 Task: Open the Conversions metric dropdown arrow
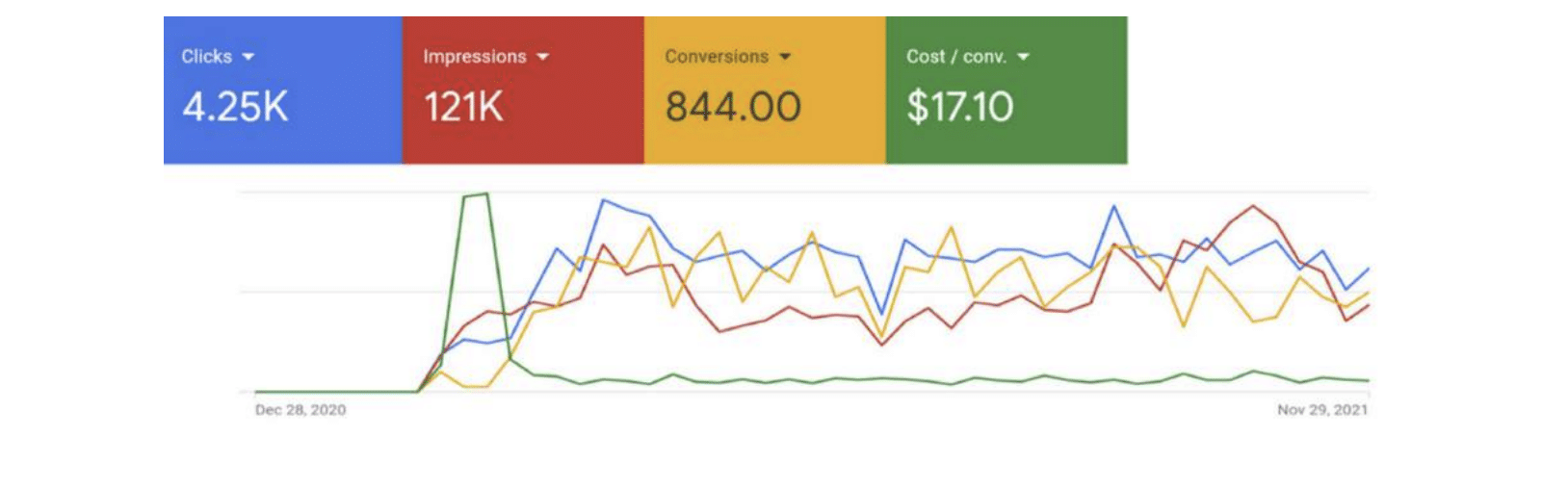(785, 57)
